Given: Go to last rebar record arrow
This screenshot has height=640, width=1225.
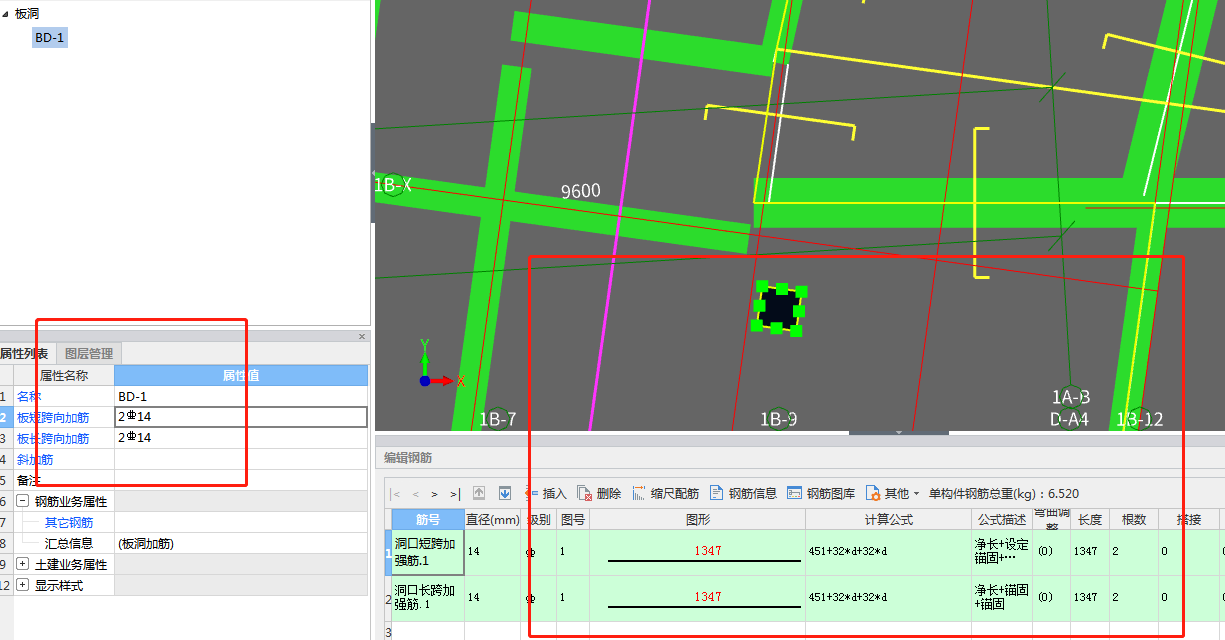Looking at the screenshot, I should click(x=455, y=494).
